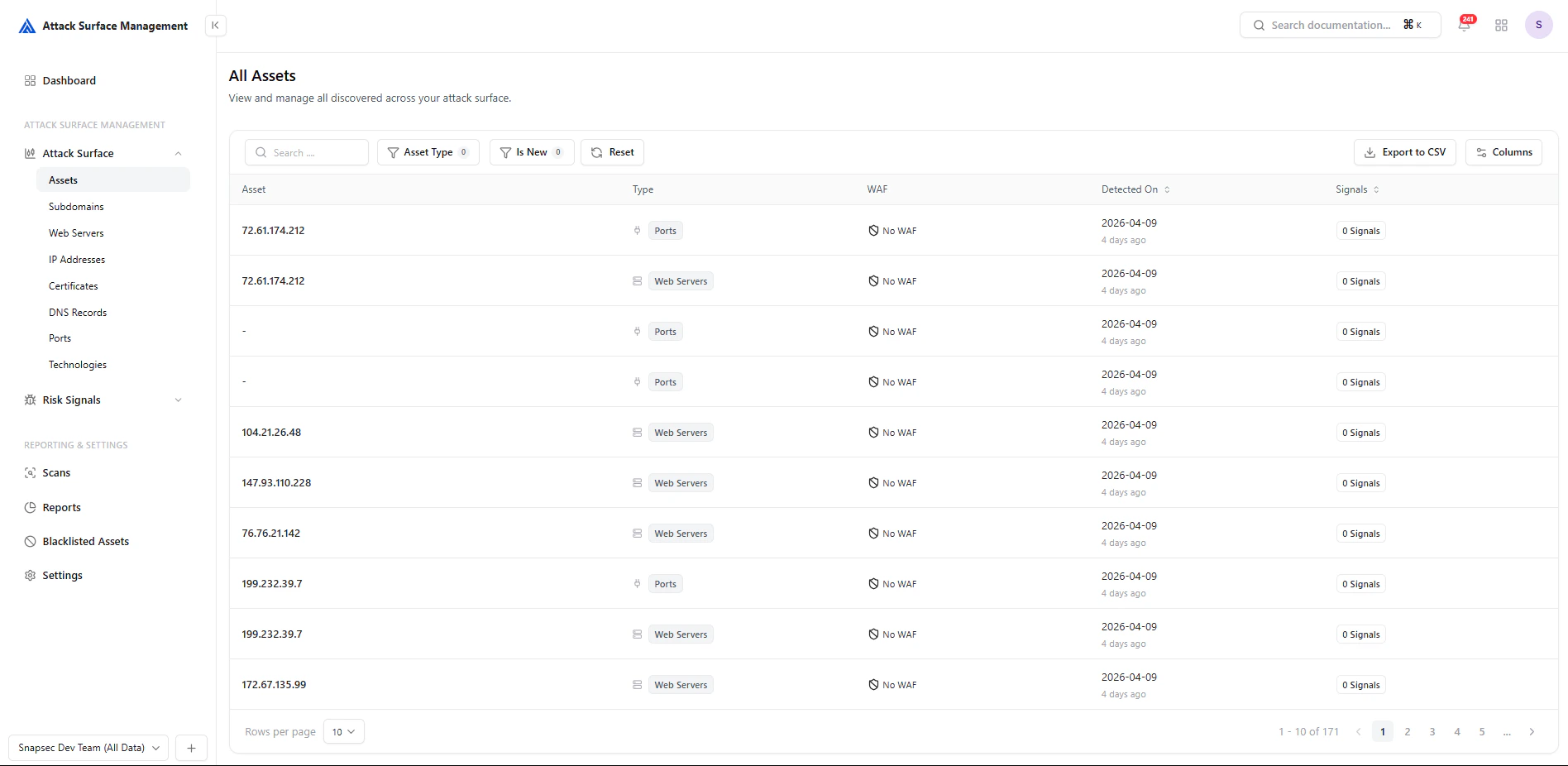1568x766 pixels.
Task: Click the '1 - 10 of 171' count
Action: coord(1308,731)
